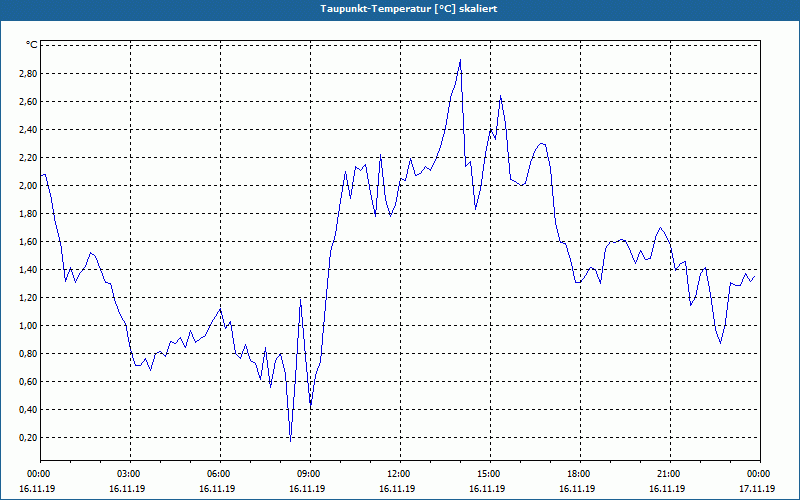Click the 2,20 y-axis value
Viewport: 800px width, 500px height.
[x=29, y=158]
